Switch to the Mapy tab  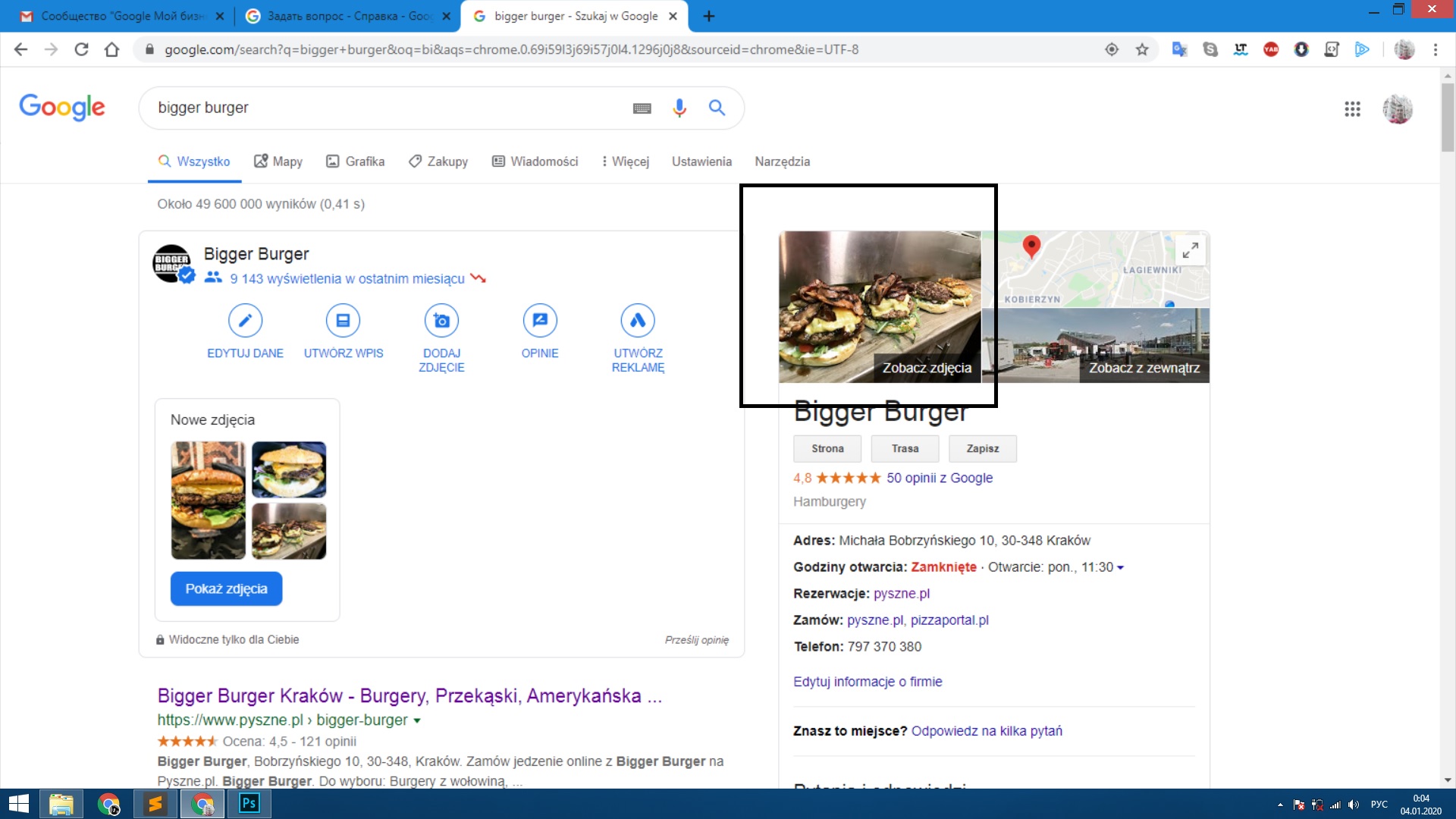278,162
